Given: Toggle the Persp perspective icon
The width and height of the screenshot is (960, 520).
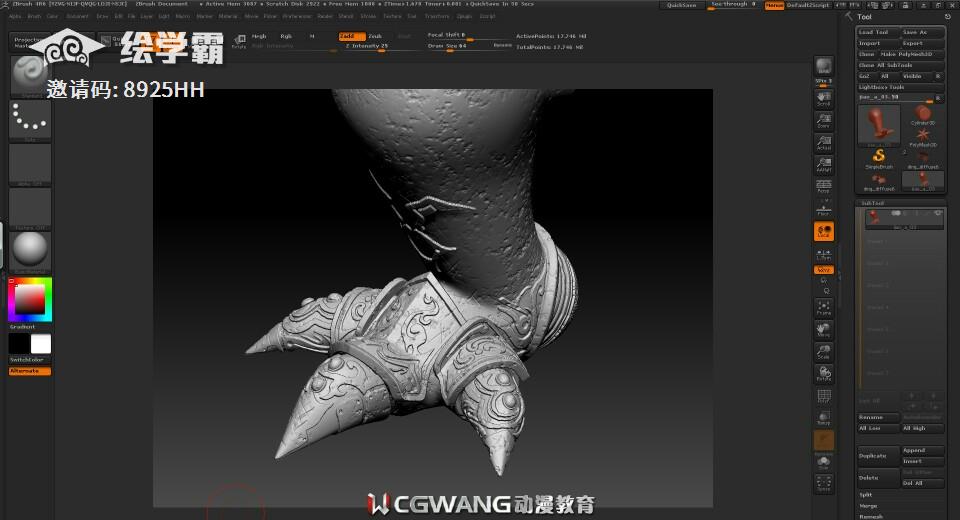Looking at the screenshot, I should [x=823, y=186].
